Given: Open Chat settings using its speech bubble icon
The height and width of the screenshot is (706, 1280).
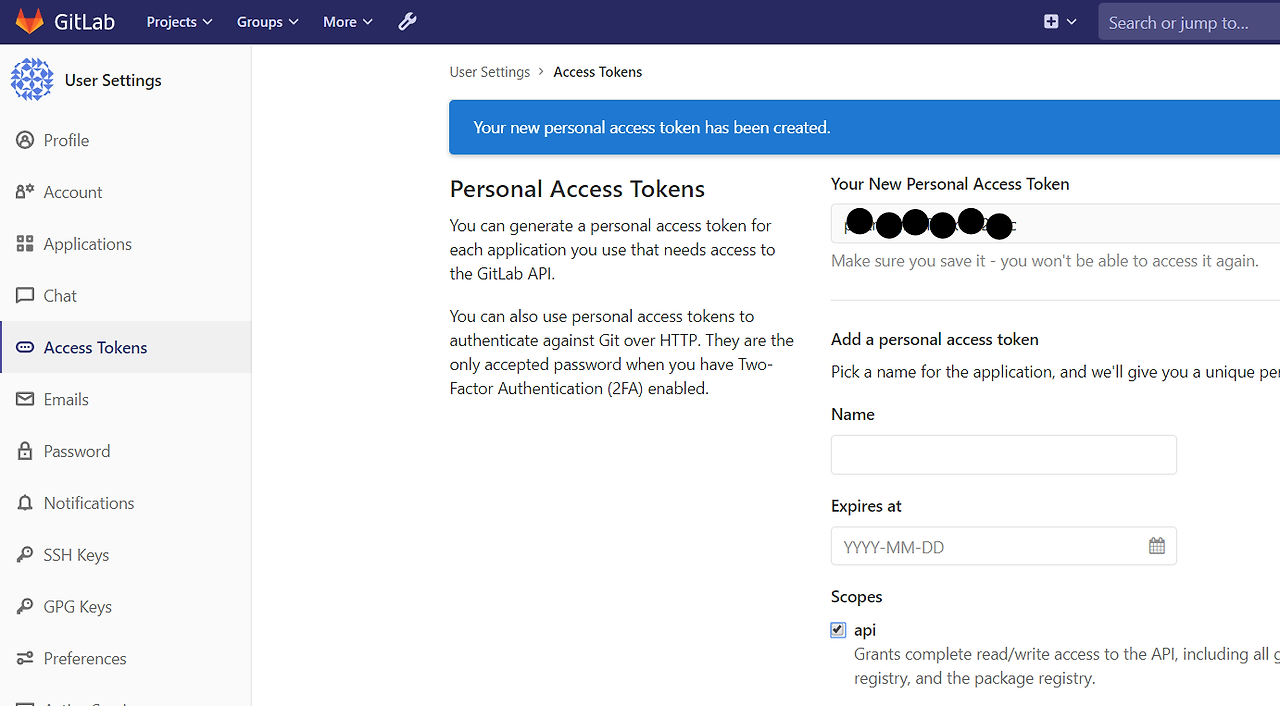Looking at the screenshot, I should [x=24, y=295].
